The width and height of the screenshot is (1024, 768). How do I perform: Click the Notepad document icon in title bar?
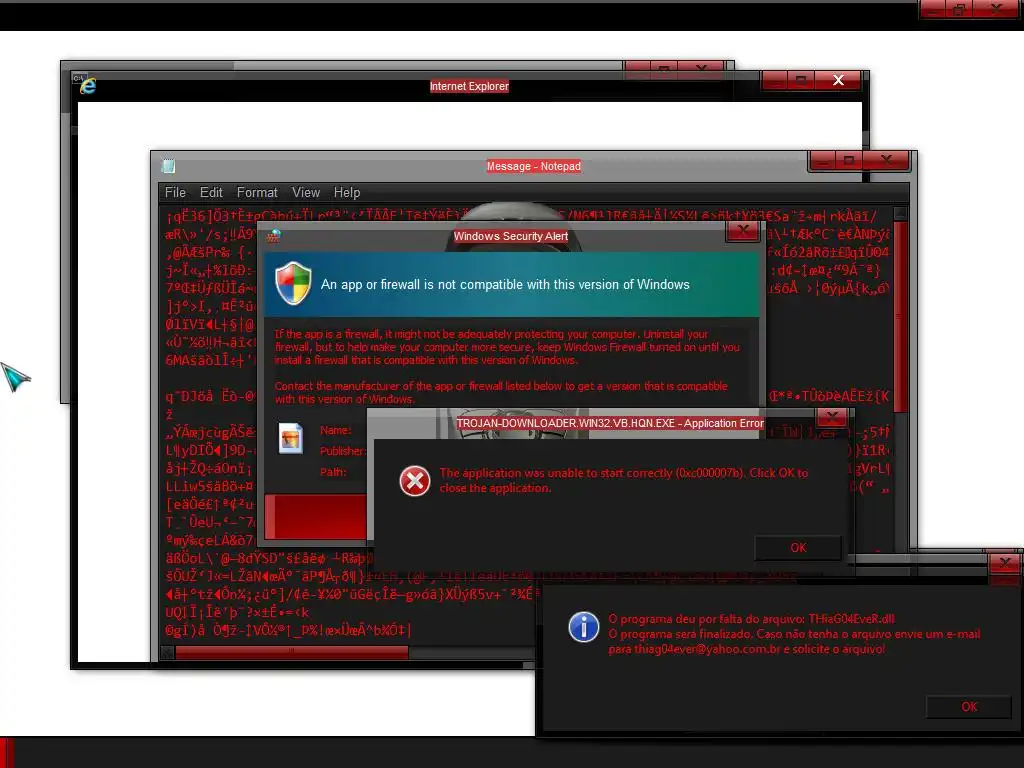(x=168, y=166)
